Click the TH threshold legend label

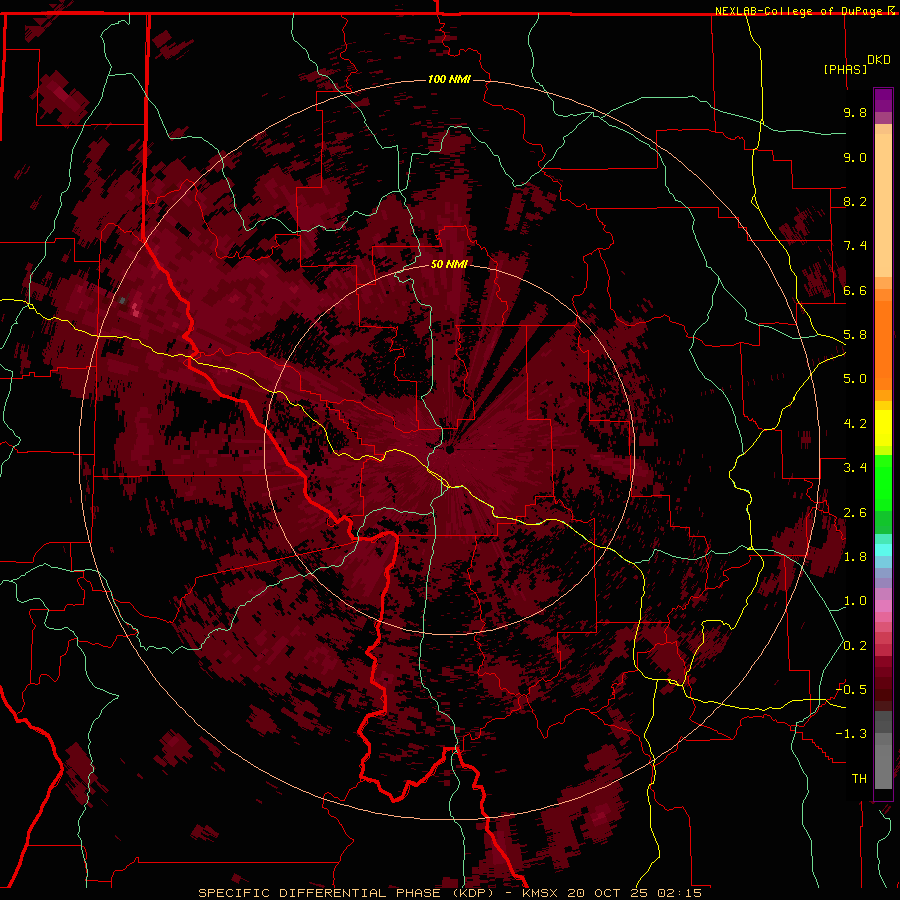(859, 779)
